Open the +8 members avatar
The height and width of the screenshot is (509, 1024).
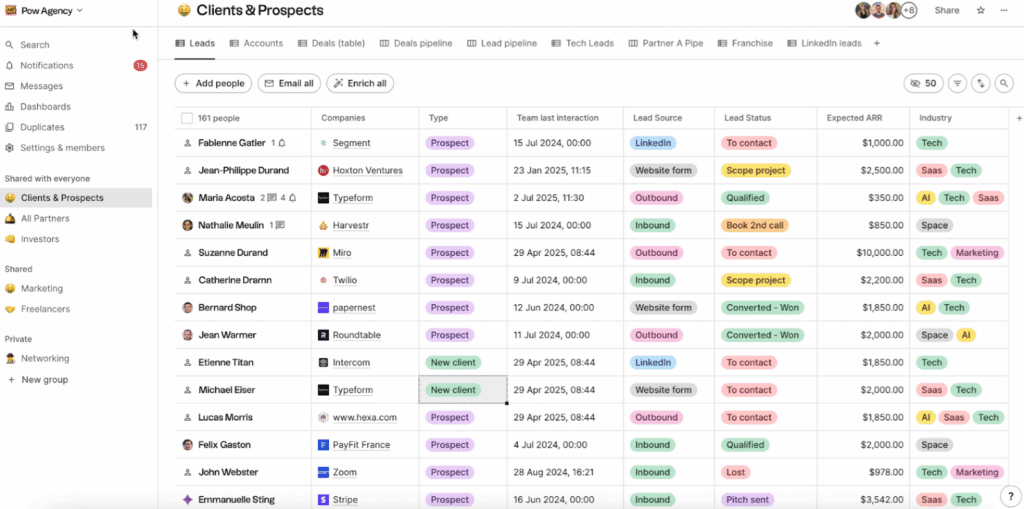coord(909,10)
